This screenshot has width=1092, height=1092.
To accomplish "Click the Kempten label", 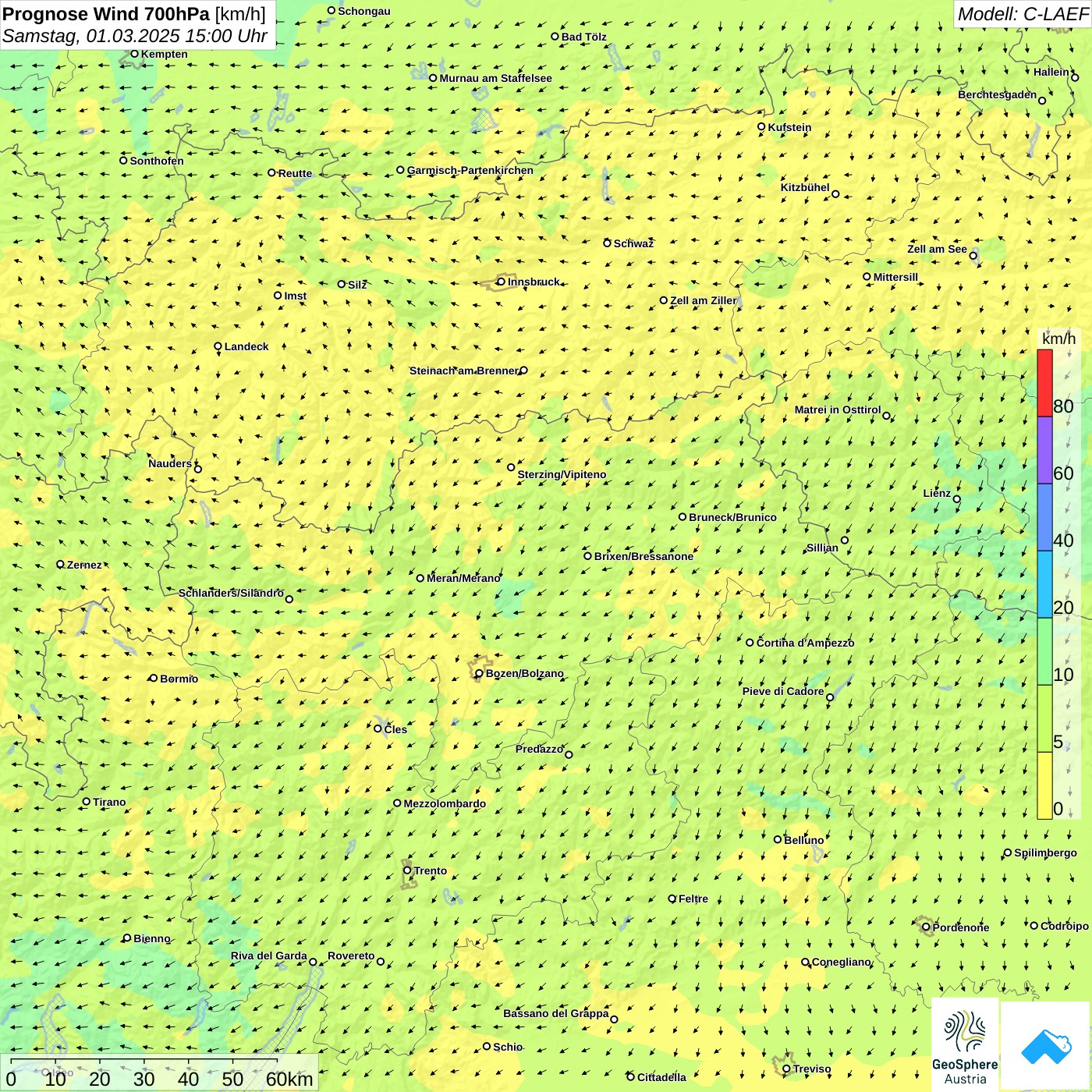I will coord(164,54).
